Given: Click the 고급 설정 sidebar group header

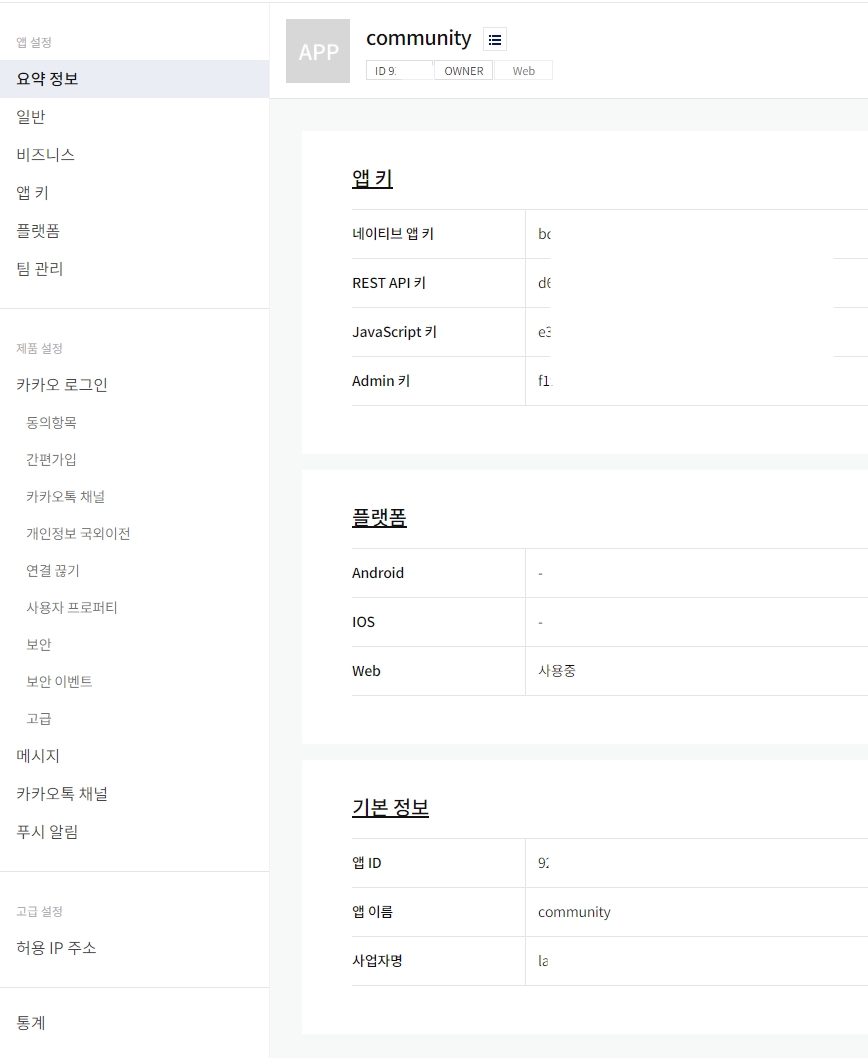Looking at the screenshot, I should click(39, 912).
